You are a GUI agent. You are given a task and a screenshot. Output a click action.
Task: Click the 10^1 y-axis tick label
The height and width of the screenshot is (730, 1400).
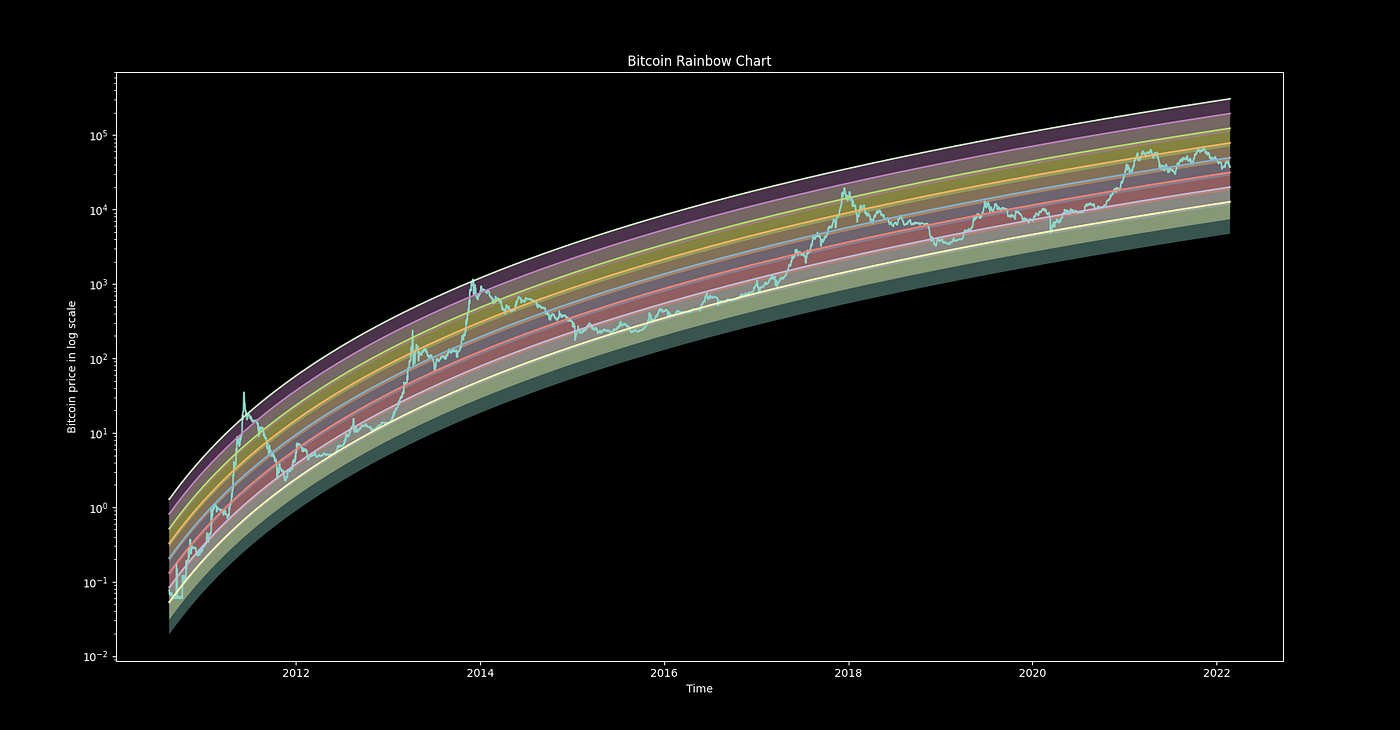[x=98, y=433]
